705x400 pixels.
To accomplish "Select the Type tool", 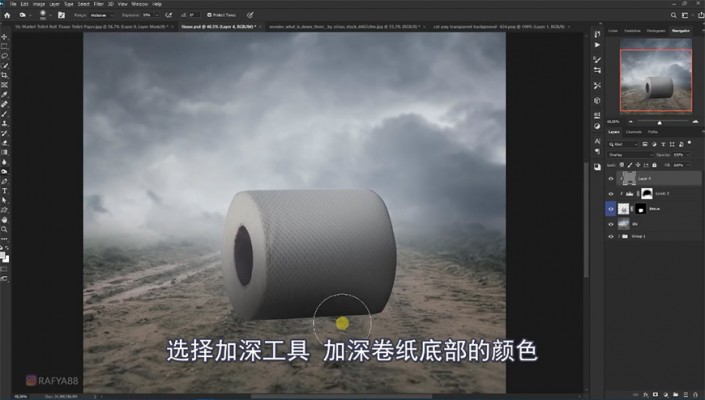I will point(4,191).
